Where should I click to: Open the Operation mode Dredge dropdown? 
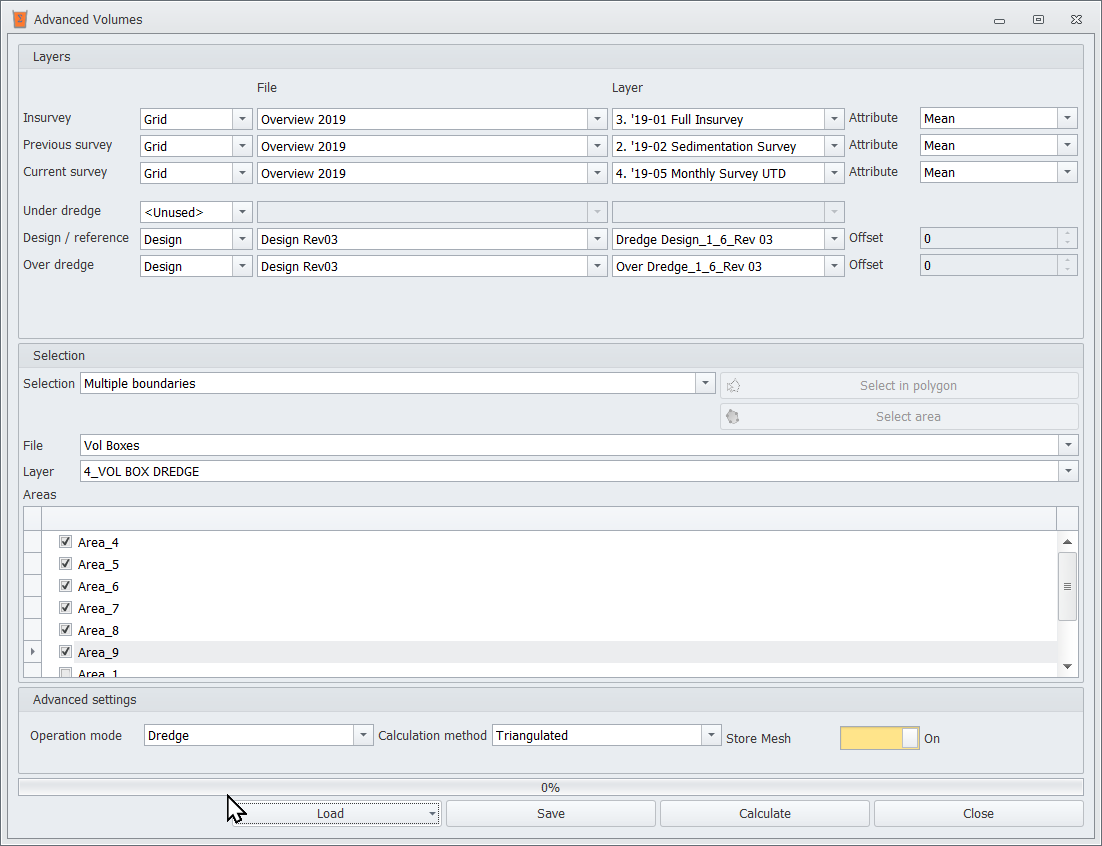(362, 736)
